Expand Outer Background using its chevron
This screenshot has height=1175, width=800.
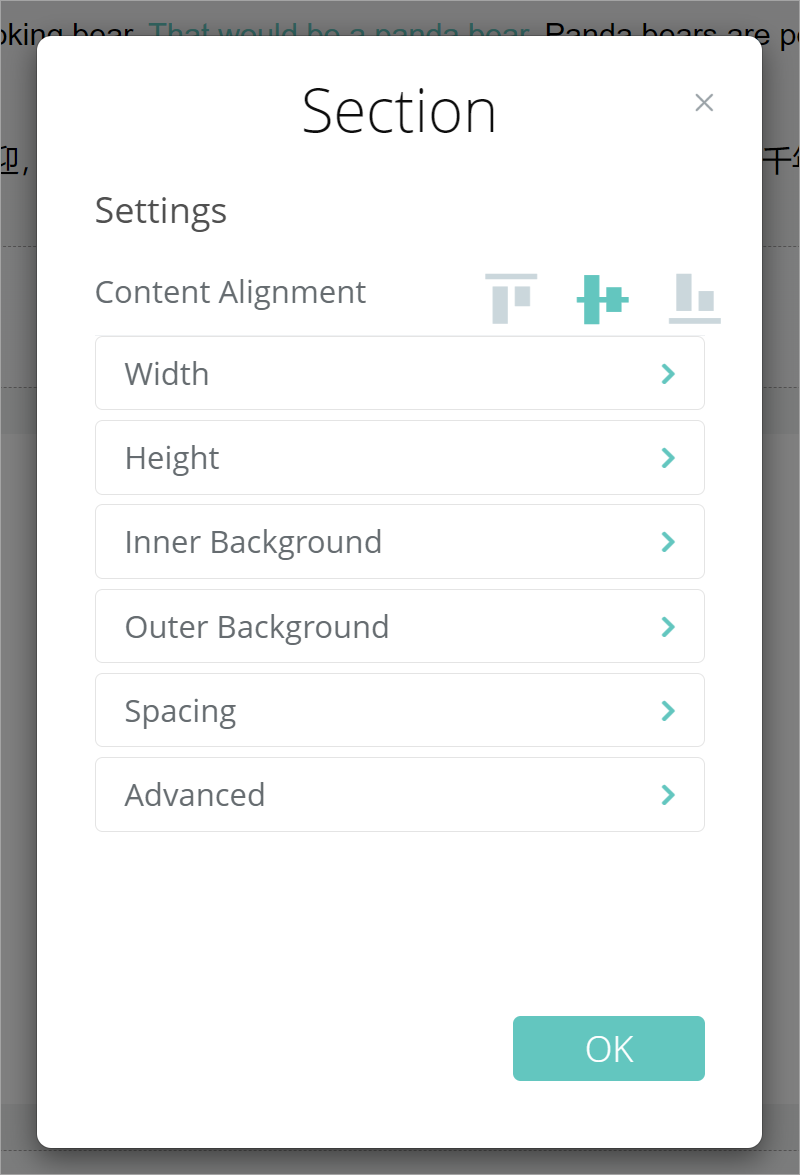click(x=668, y=627)
